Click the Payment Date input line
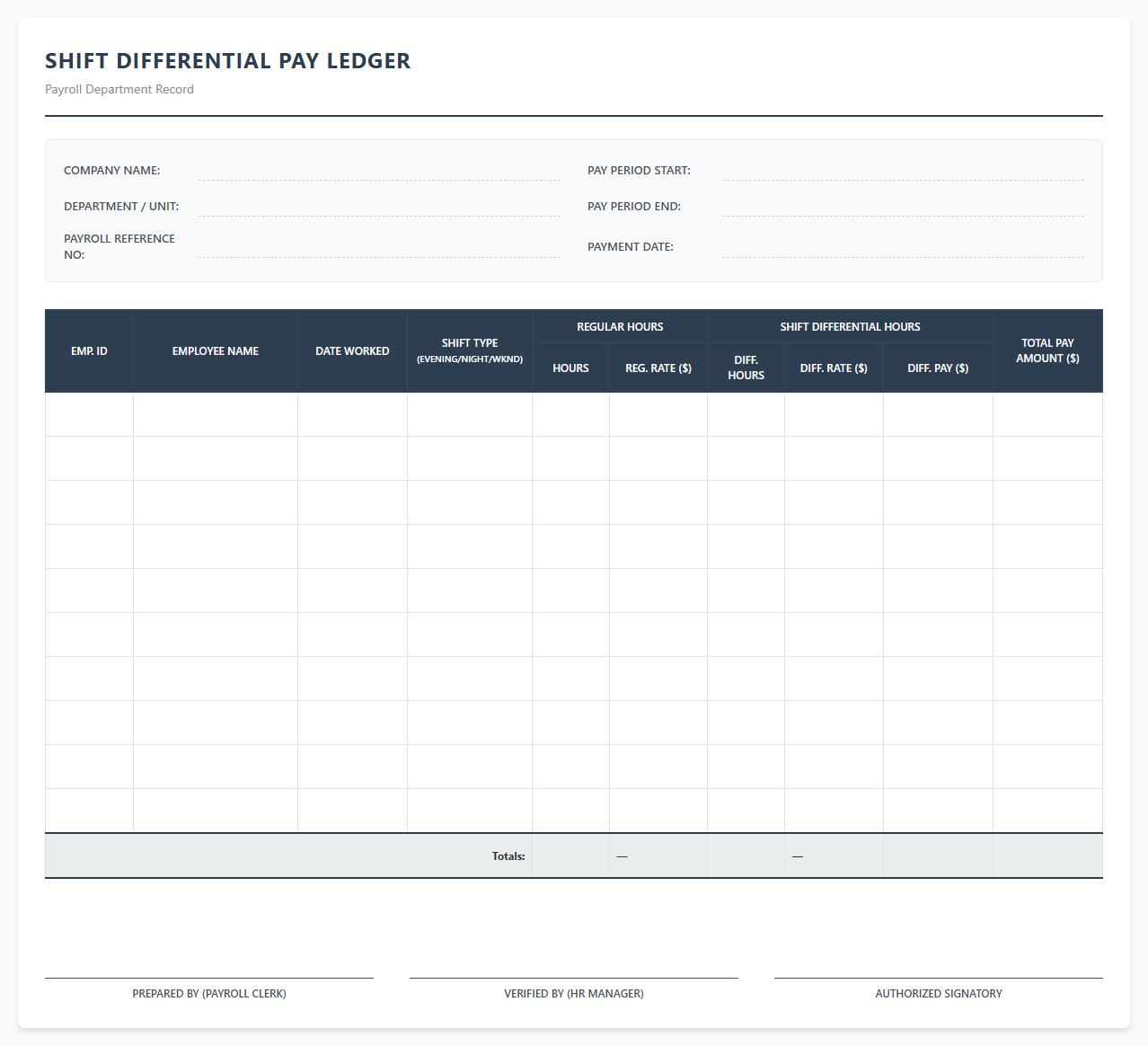1148x1046 pixels. point(903,247)
